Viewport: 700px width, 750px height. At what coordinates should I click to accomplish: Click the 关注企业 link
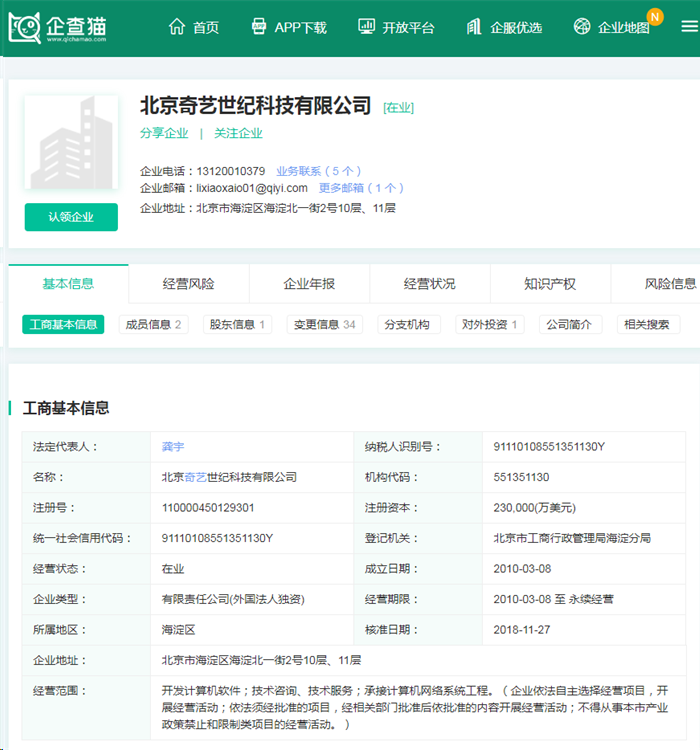[x=238, y=133]
